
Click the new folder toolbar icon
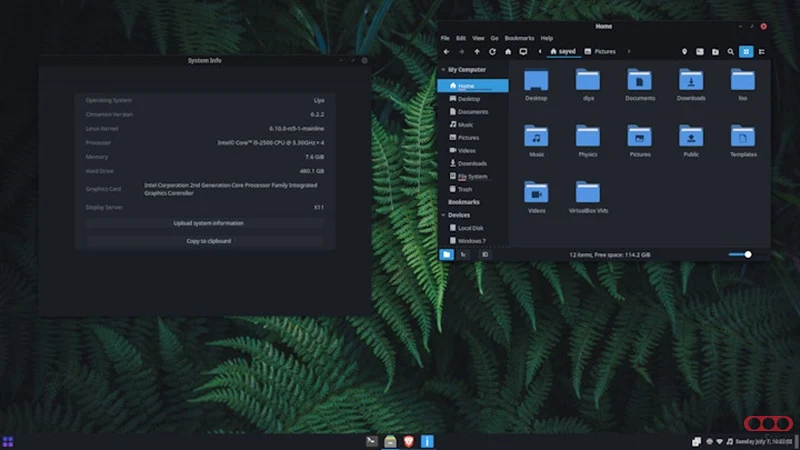(x=715, y=51)
